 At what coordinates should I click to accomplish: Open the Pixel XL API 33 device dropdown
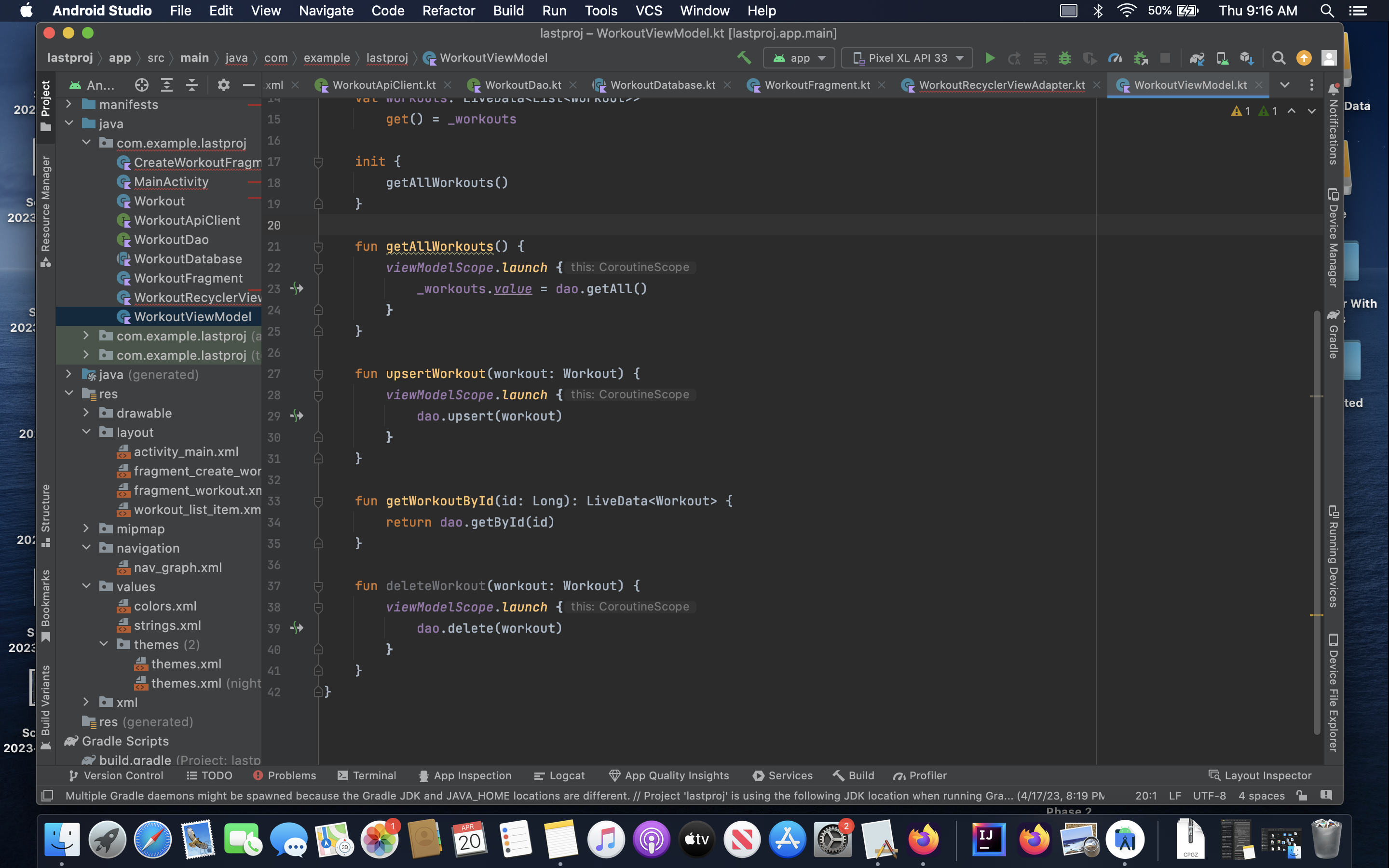coord(907,58)
